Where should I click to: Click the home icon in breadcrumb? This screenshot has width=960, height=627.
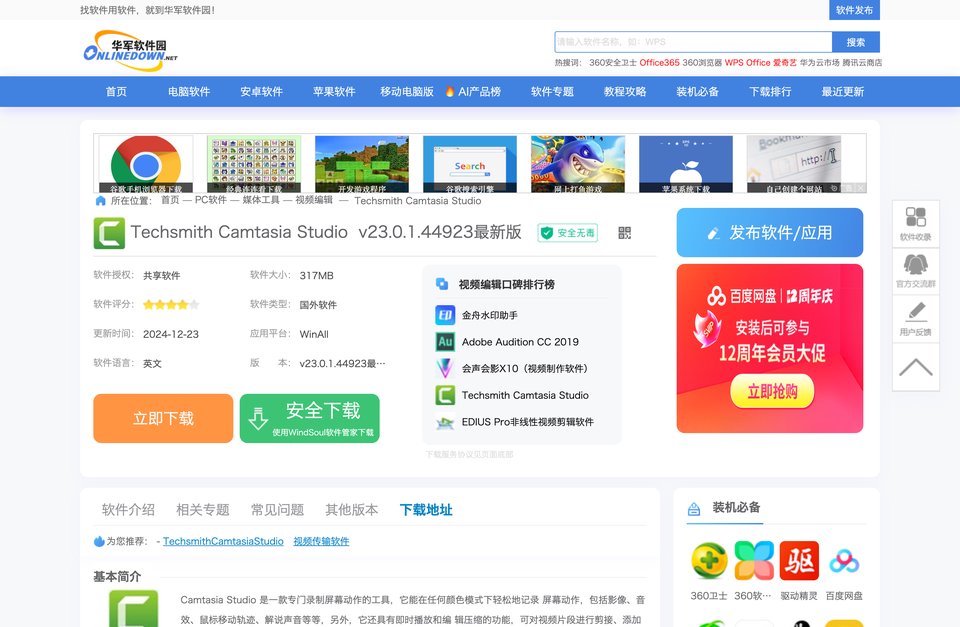(100, 201)
